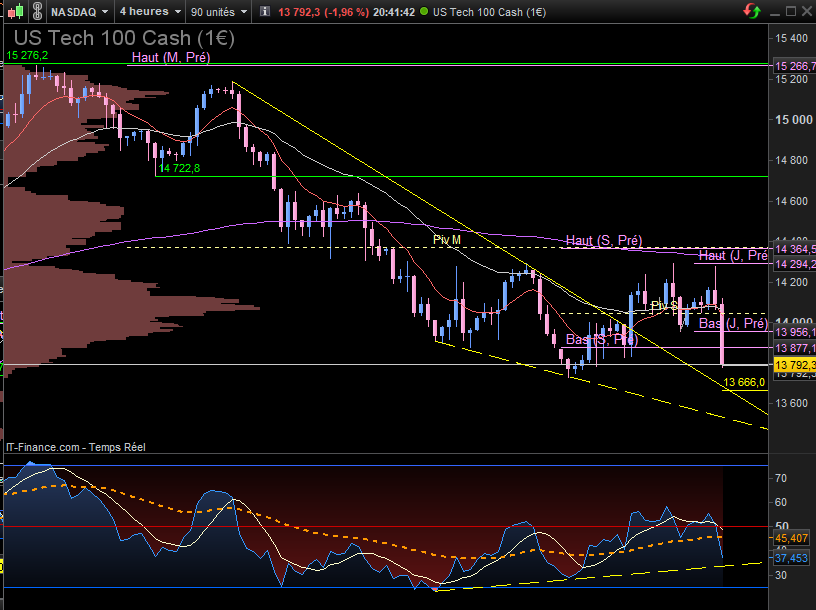Click the IT-Finance.com - Temps Réel label
This screenshot has width=816, height=610.
(76, 447)
